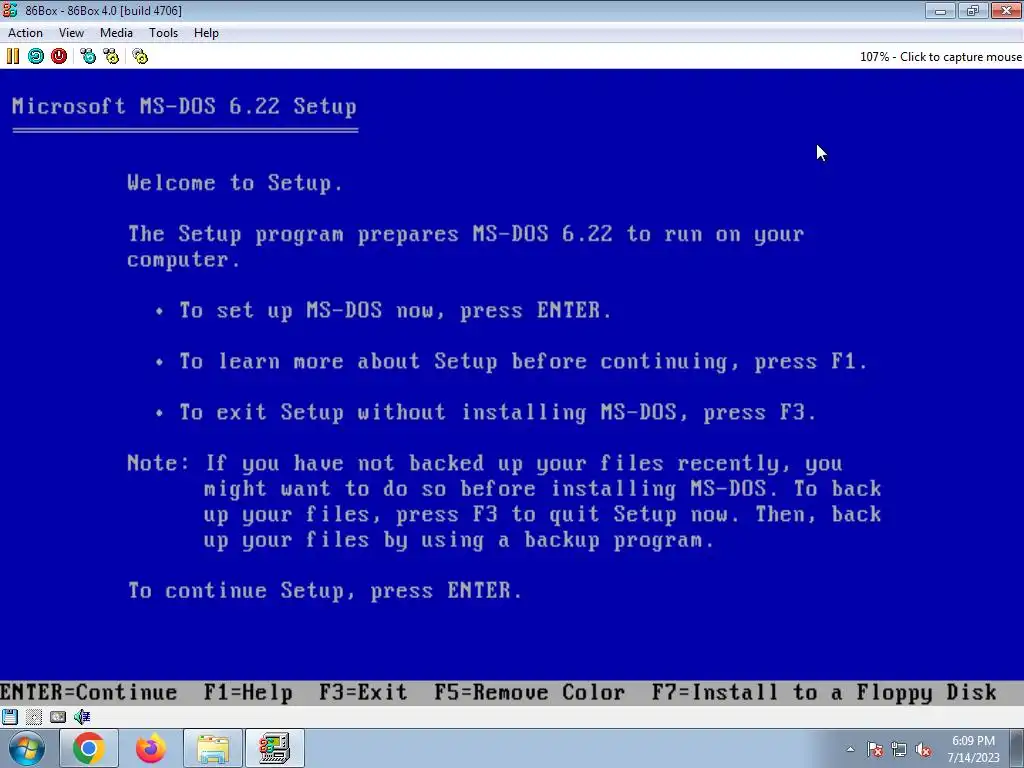Click the muted volume tray icon
Image resolution: width=1024 pixels, height=768 pixels.
923,749
